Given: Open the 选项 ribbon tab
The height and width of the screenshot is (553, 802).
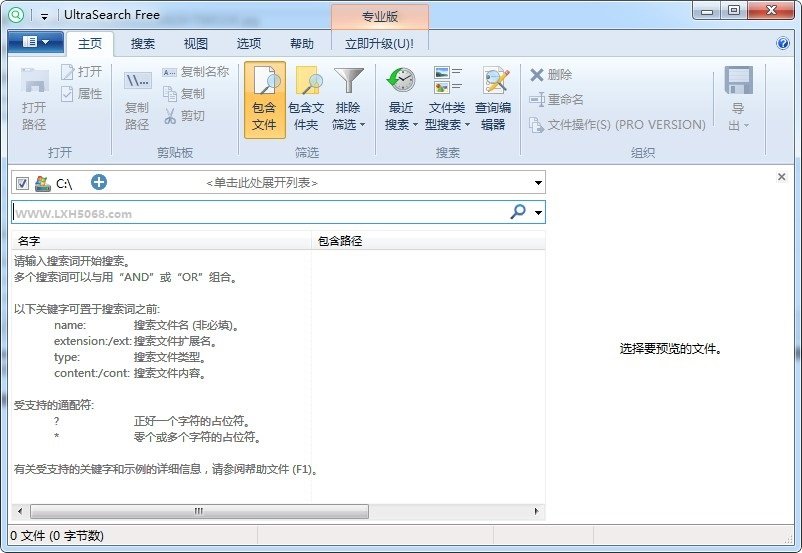Looking at the screenshot, I should tap(249, 43).
